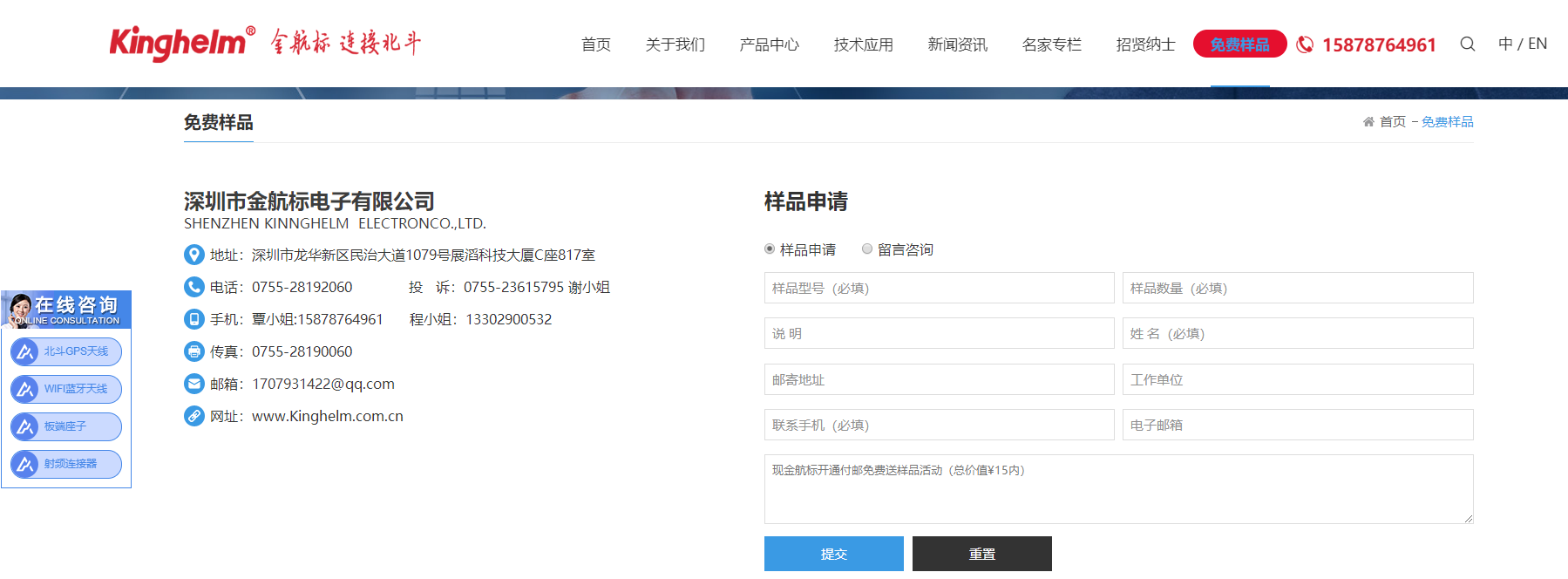Click the blue email envelope icon

(193, 384)
